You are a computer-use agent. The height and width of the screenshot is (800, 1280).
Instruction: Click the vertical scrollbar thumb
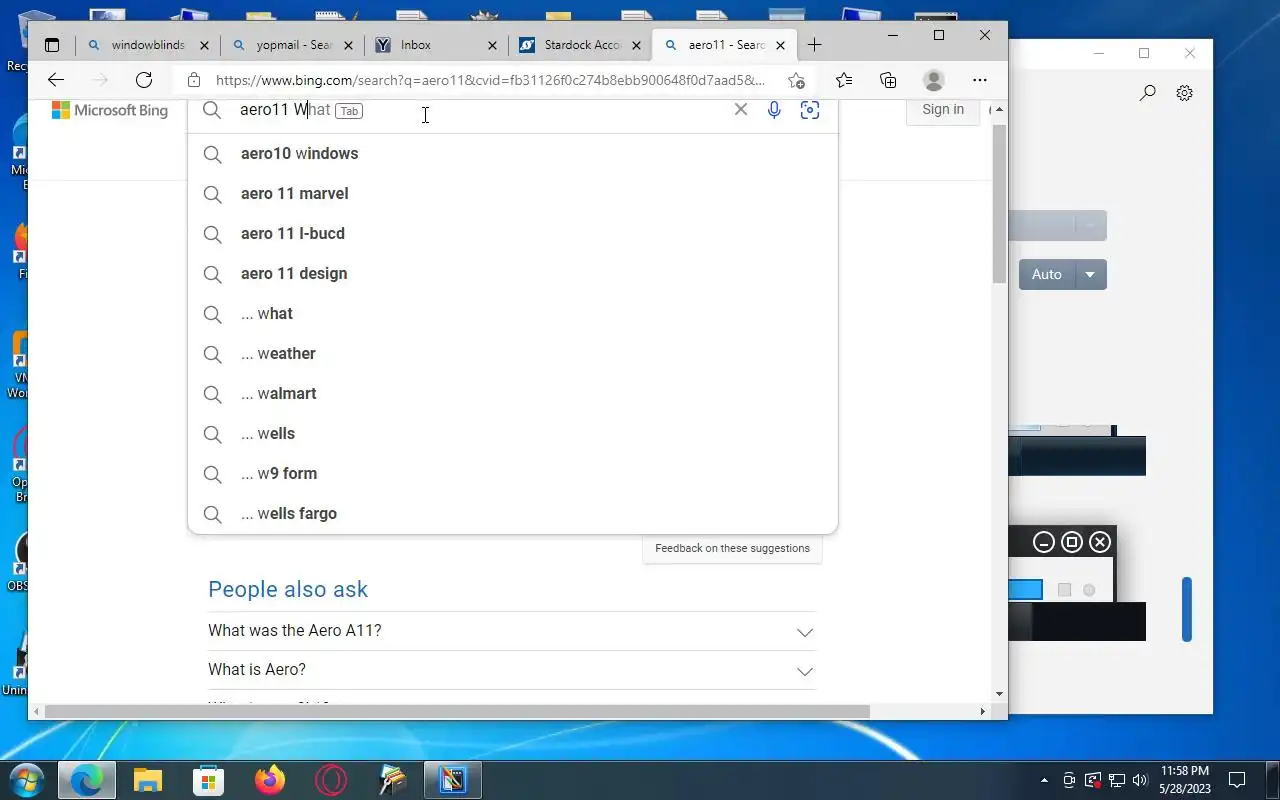(1000, 205)
